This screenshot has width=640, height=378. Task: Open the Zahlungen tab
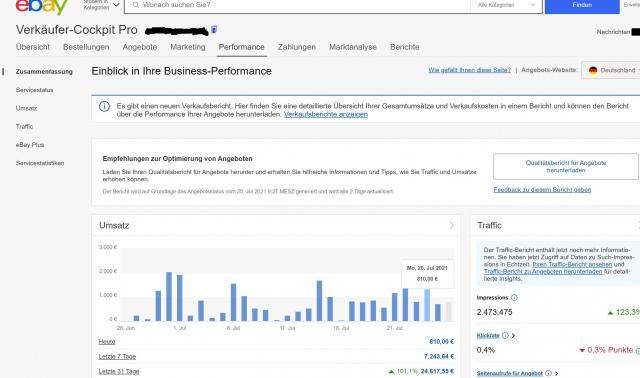tap(297, 47)
